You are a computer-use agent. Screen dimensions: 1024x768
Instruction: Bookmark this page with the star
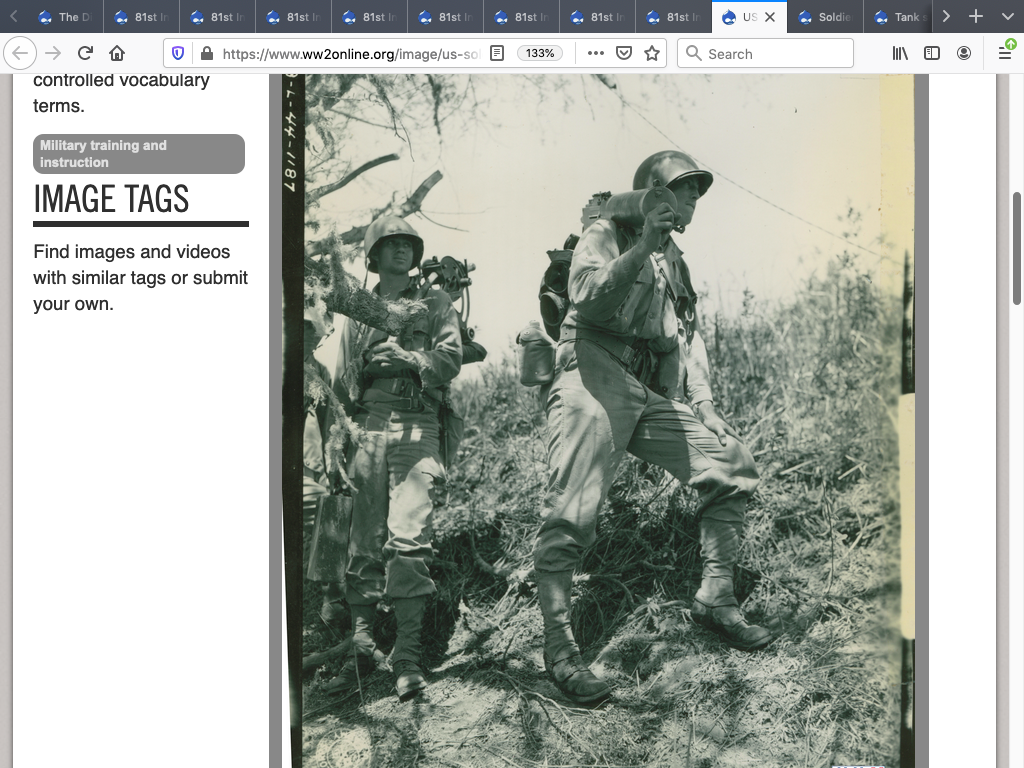coord(652,53)
